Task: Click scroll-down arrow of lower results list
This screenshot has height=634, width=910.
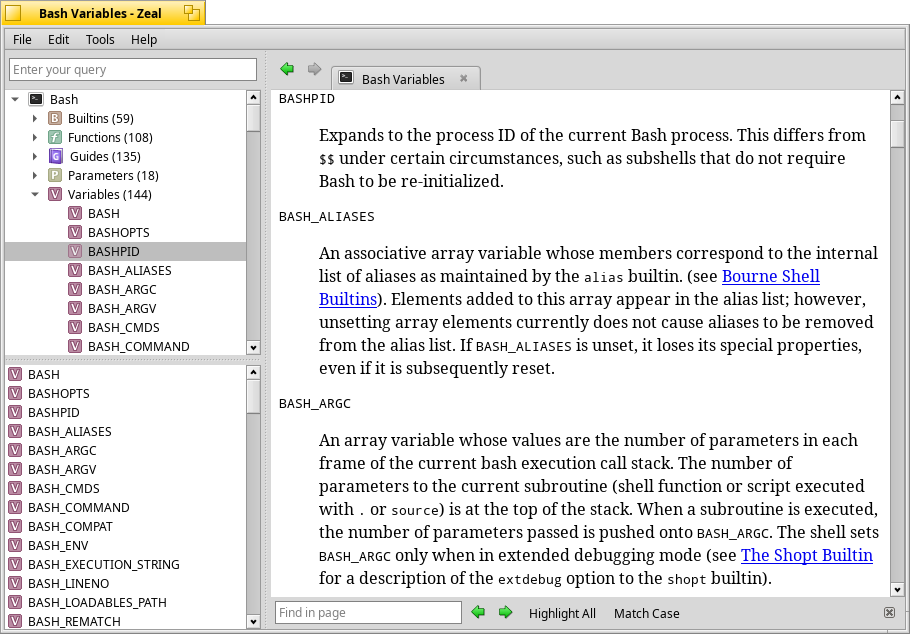Action: [253, 622]
